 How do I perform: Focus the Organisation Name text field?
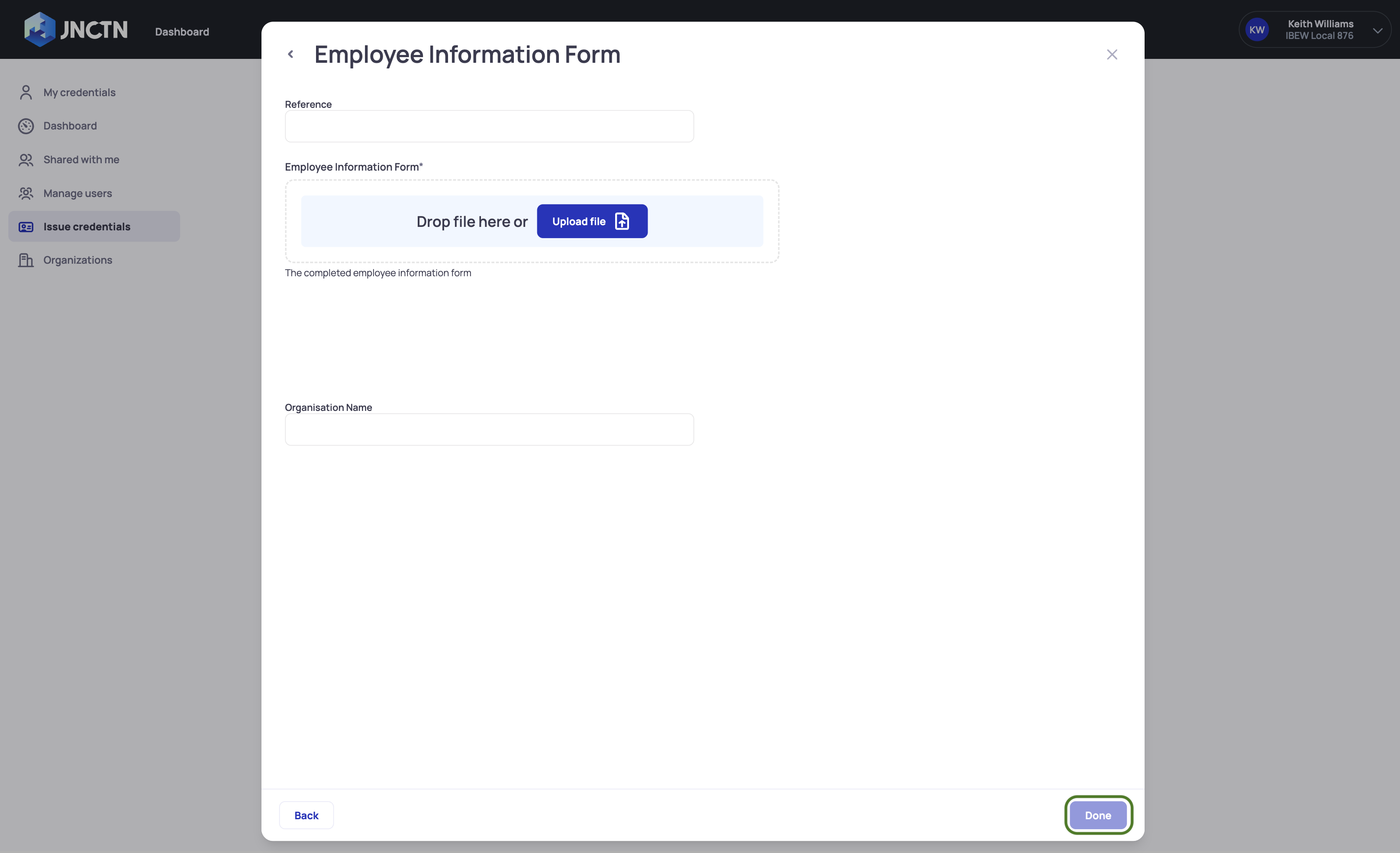pyautogui.click(x=489, y=430)
